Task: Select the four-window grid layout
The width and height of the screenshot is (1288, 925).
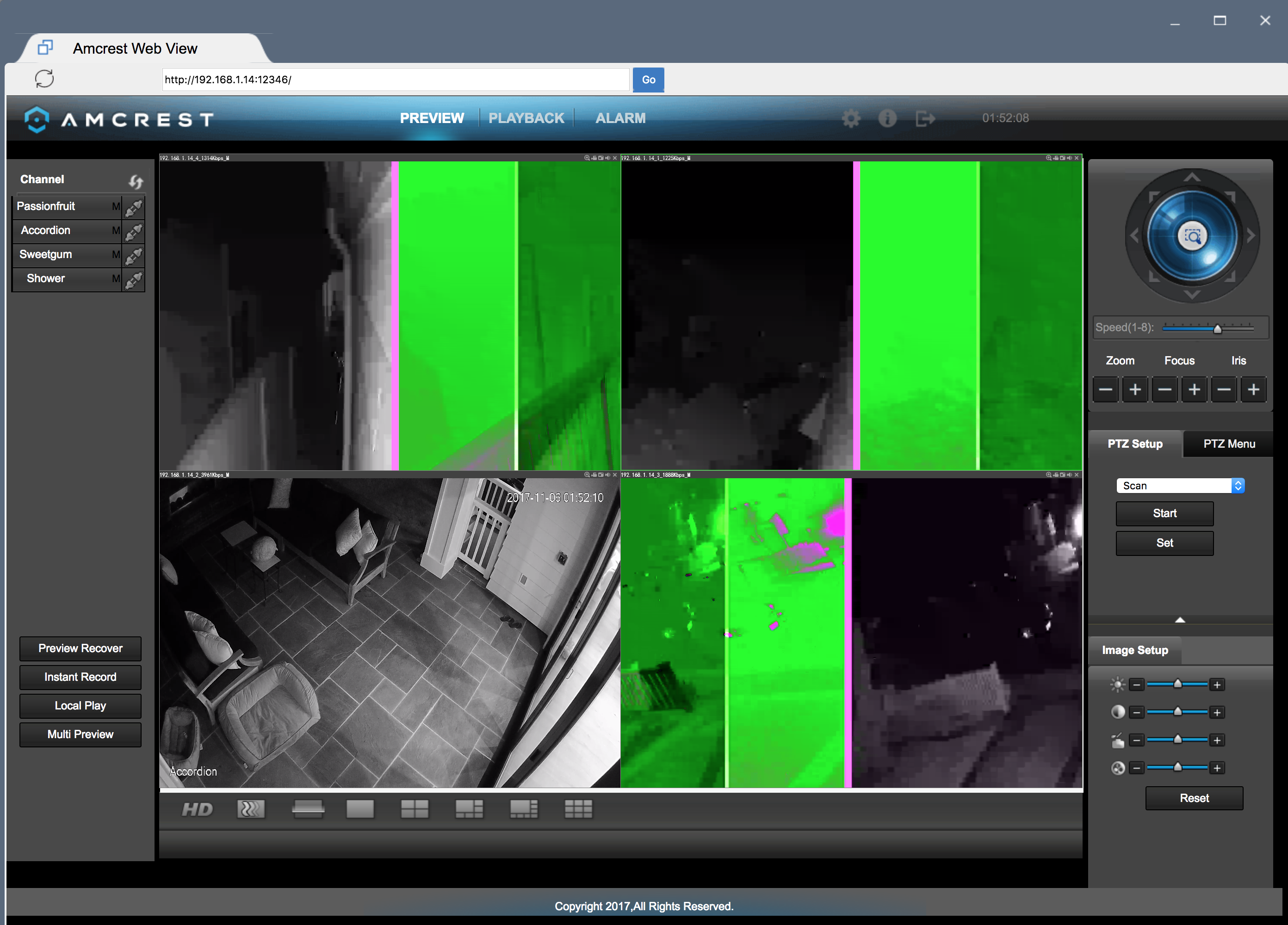Action: [x=415, y=809]
